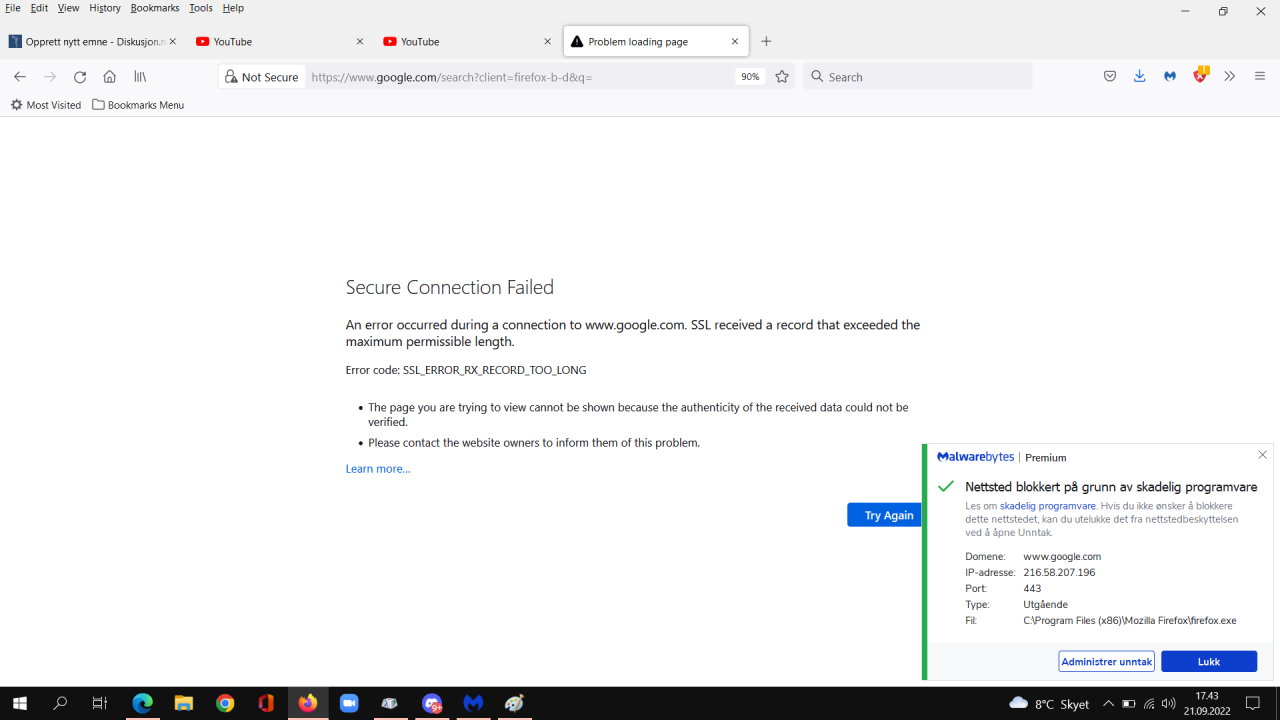Open the Malwarebytes Browser Guard extension

click(1170, 77)
